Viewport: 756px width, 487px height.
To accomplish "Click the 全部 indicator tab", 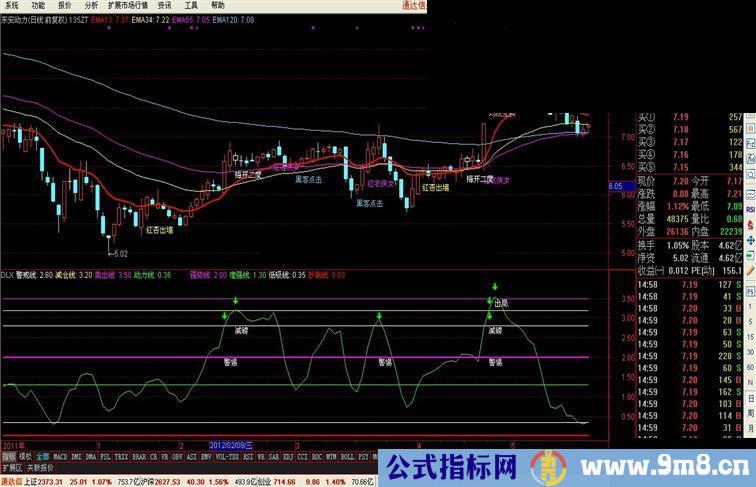I will click(x=42, y=456).
